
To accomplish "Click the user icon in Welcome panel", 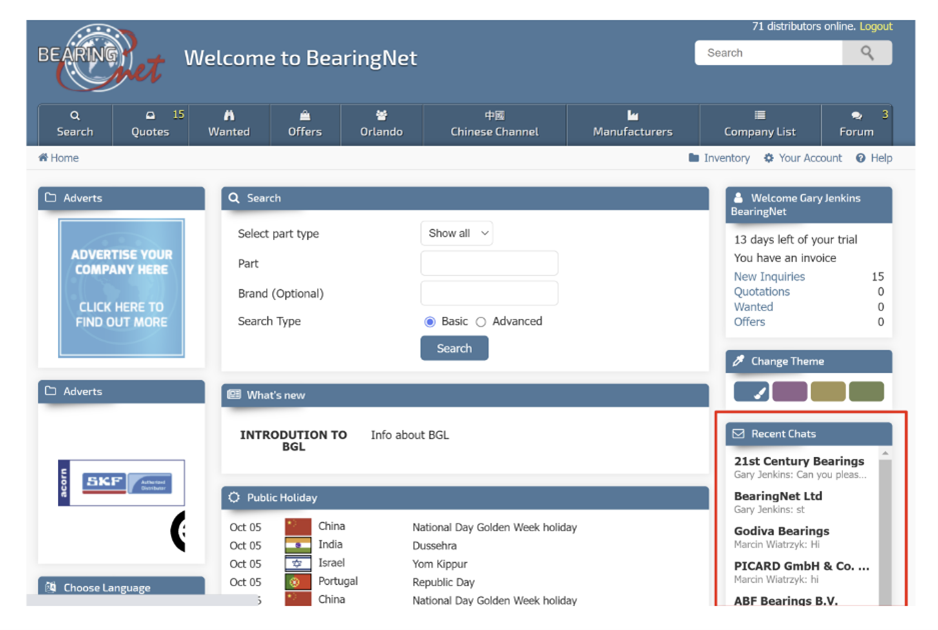I will (738, 197).
